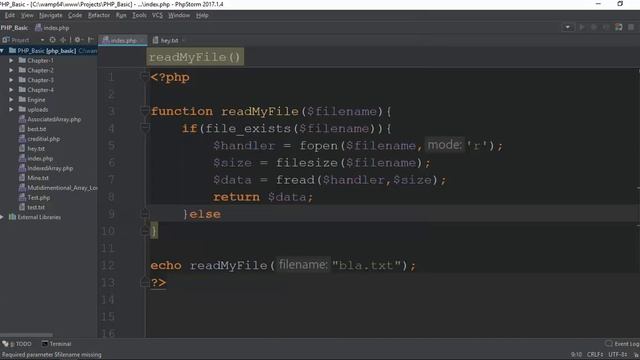Open the TODO tool window

(17, 344)
